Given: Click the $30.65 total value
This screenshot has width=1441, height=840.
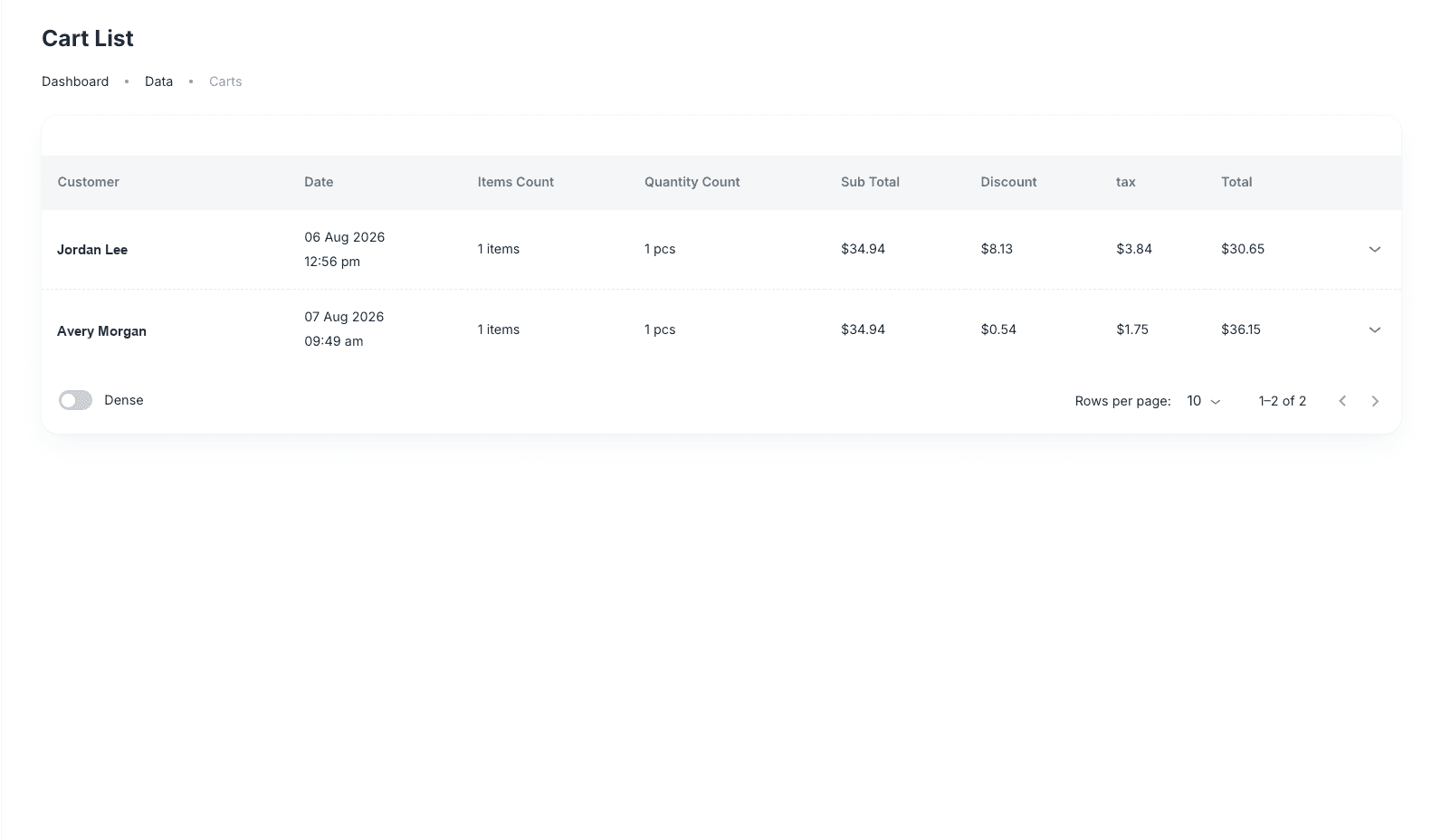Looking at the screenshot, I should (x=1243, y=249).
